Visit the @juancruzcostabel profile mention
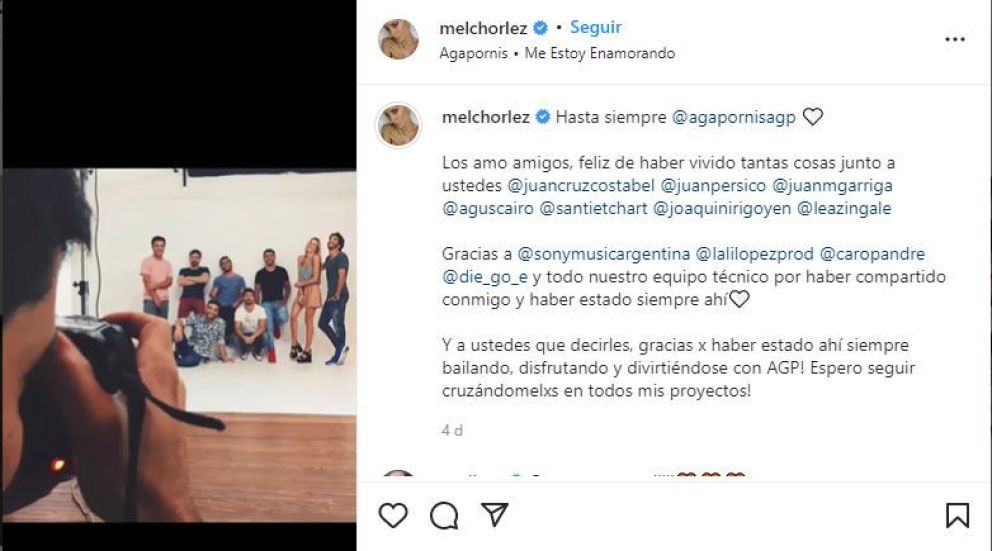 coord(581,186)
